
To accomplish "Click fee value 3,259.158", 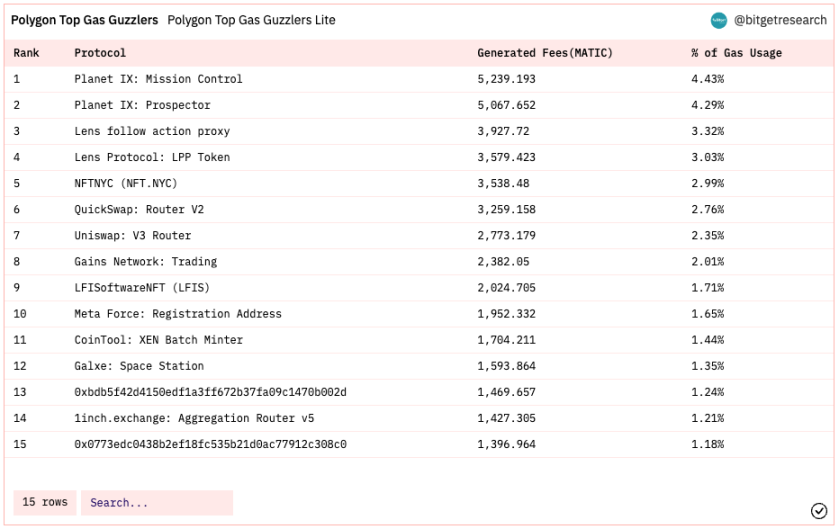I will pyautogui.click(x=506, y=210).
